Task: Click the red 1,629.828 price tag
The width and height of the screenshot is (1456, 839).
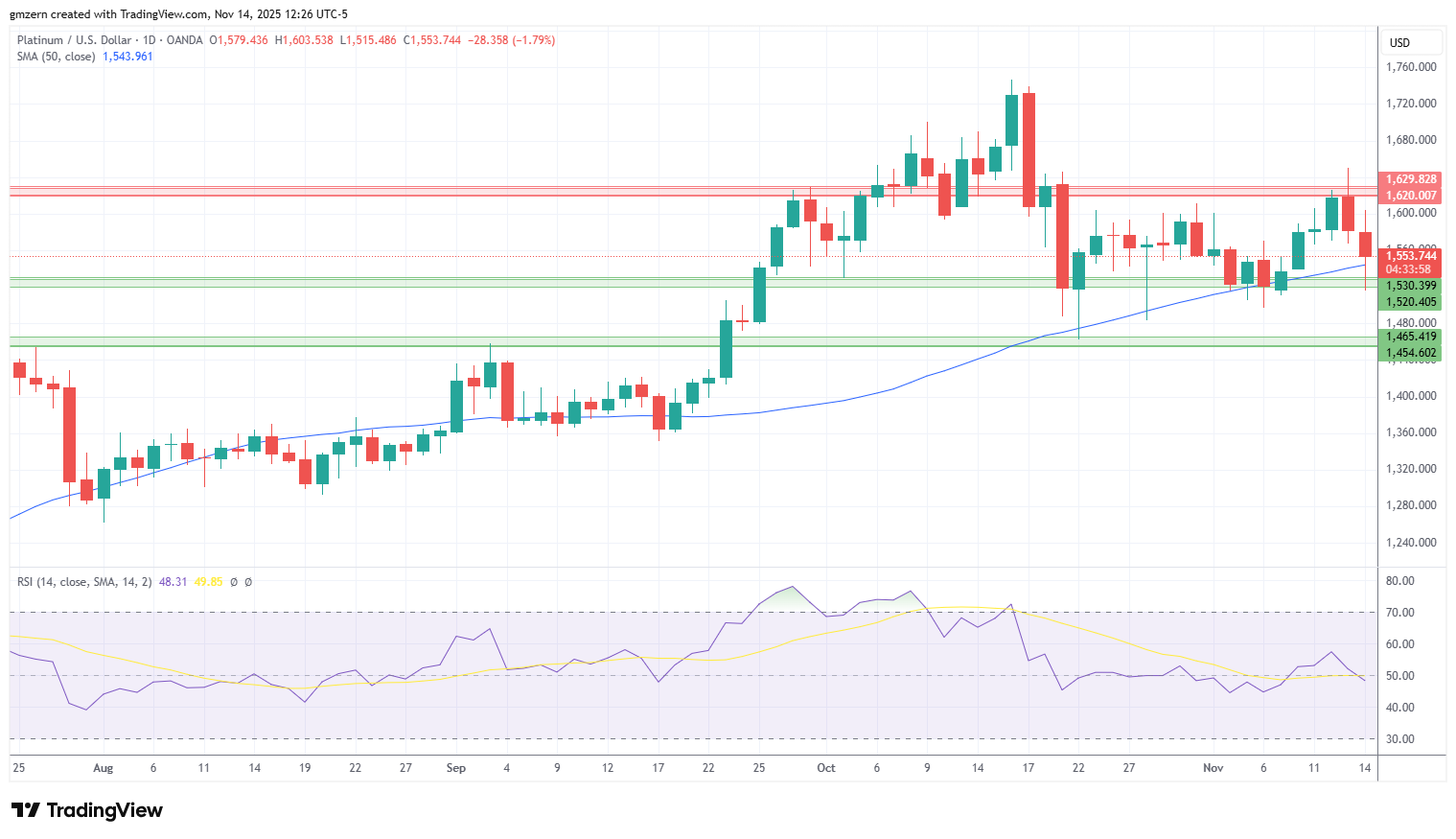Action: pyautogui.click(x=1411, y=179)
